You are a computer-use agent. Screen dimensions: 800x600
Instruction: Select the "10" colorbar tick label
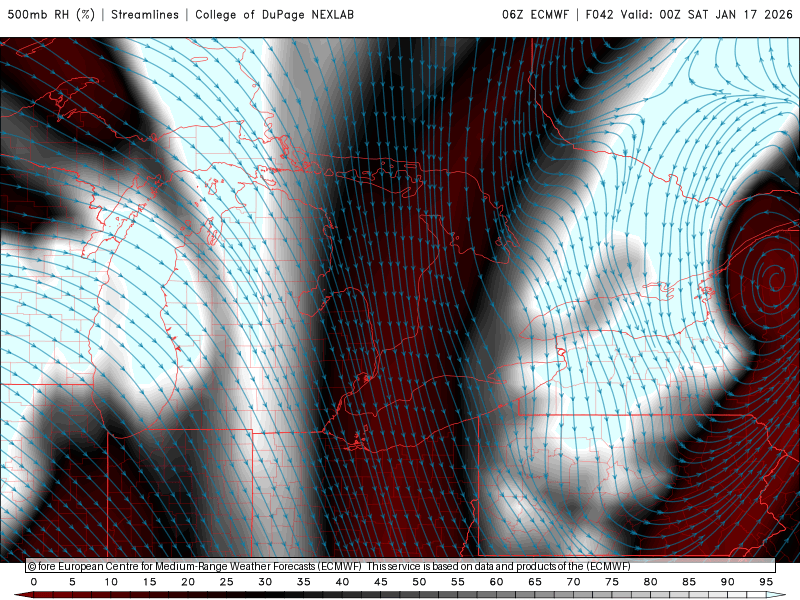111,582
